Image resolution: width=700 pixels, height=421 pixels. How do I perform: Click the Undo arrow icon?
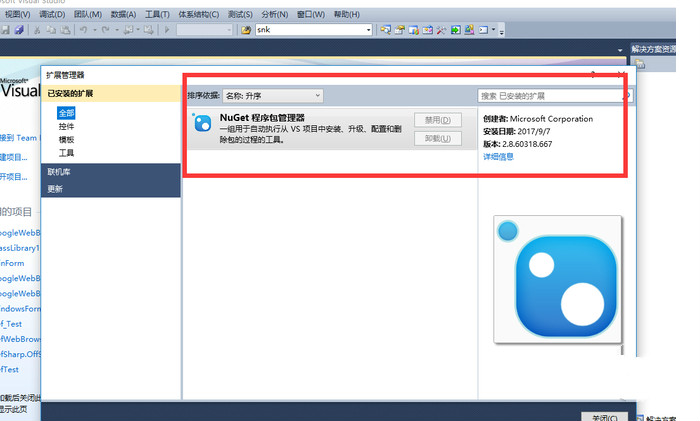(x=83, y=30)
